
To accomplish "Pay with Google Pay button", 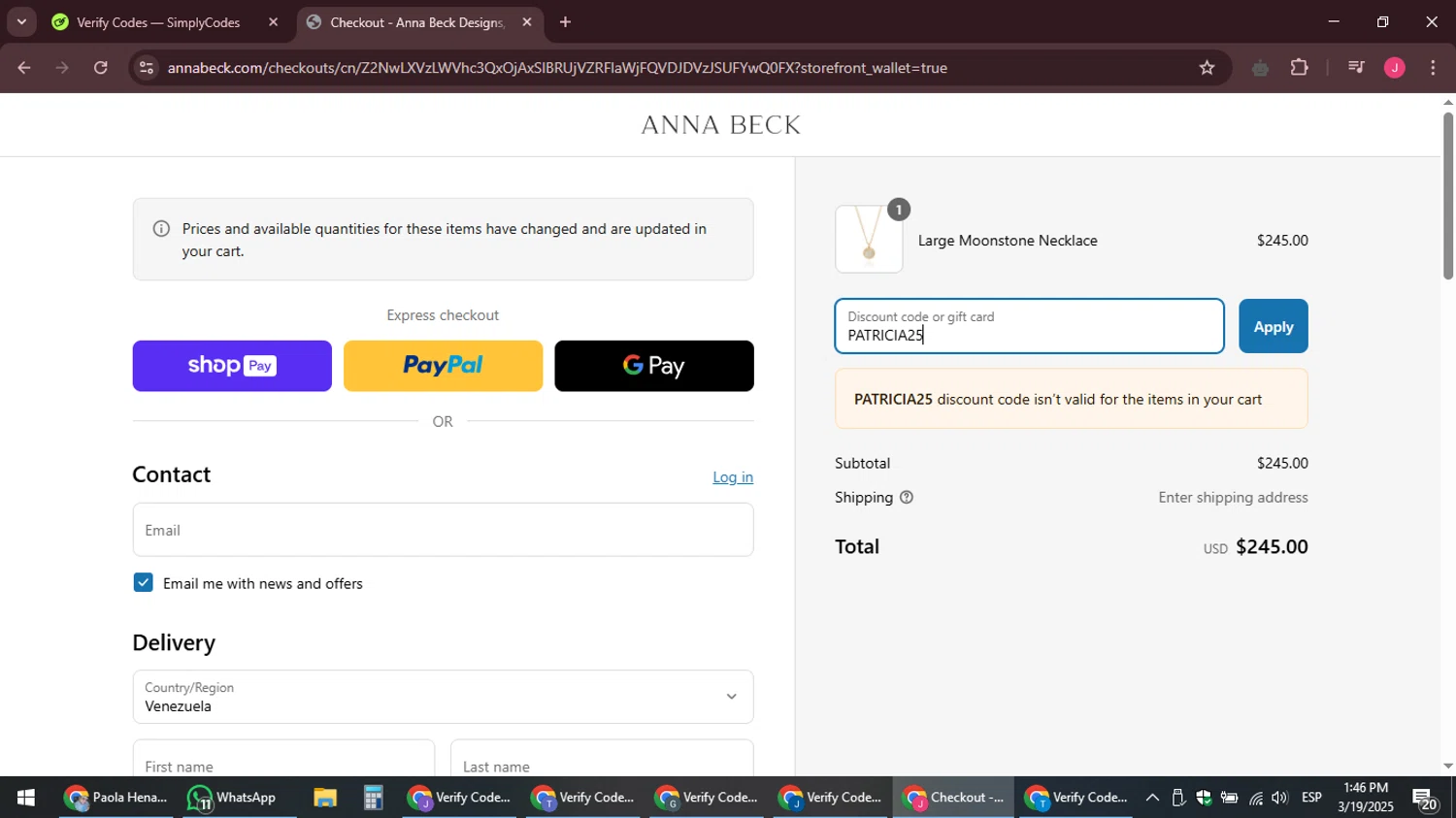I will tap(654, 366).
